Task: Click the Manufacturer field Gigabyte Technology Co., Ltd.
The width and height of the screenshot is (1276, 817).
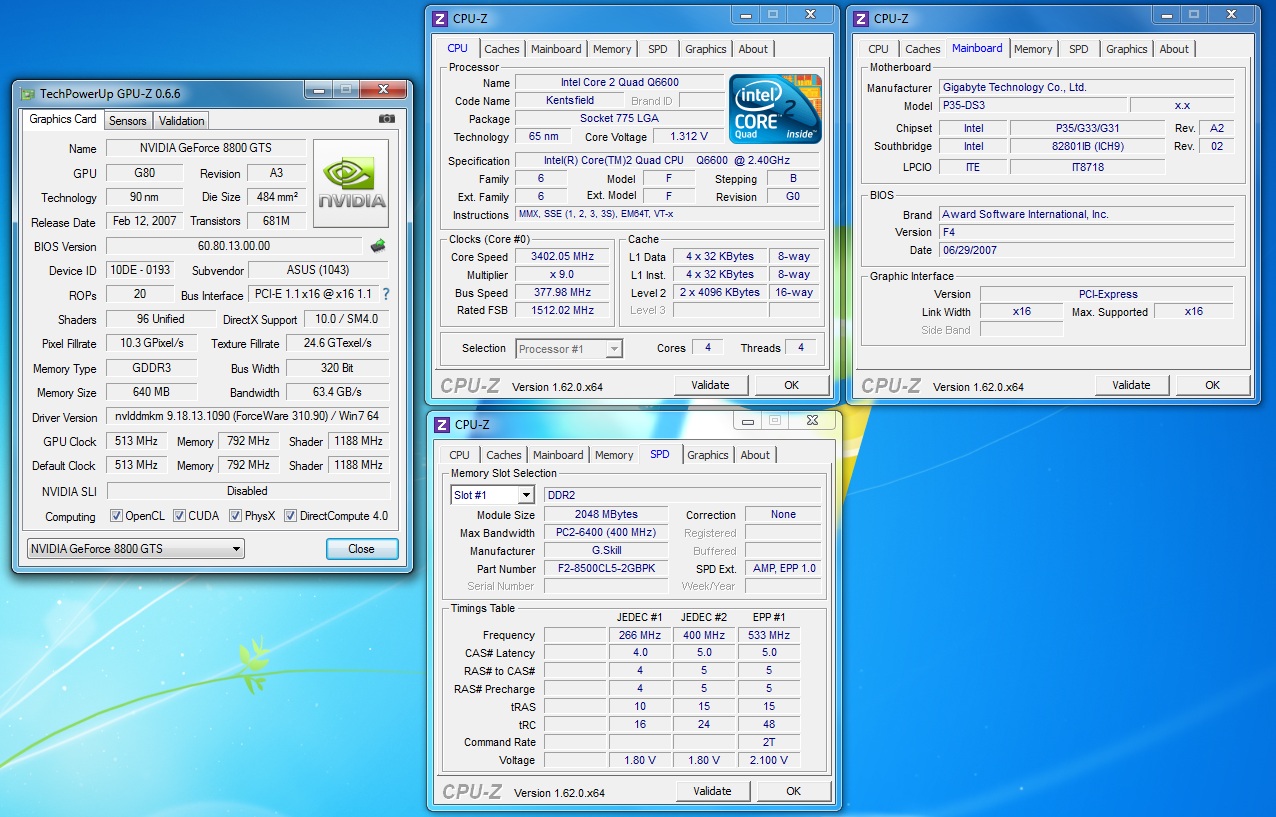Action: pos(1086,87)
